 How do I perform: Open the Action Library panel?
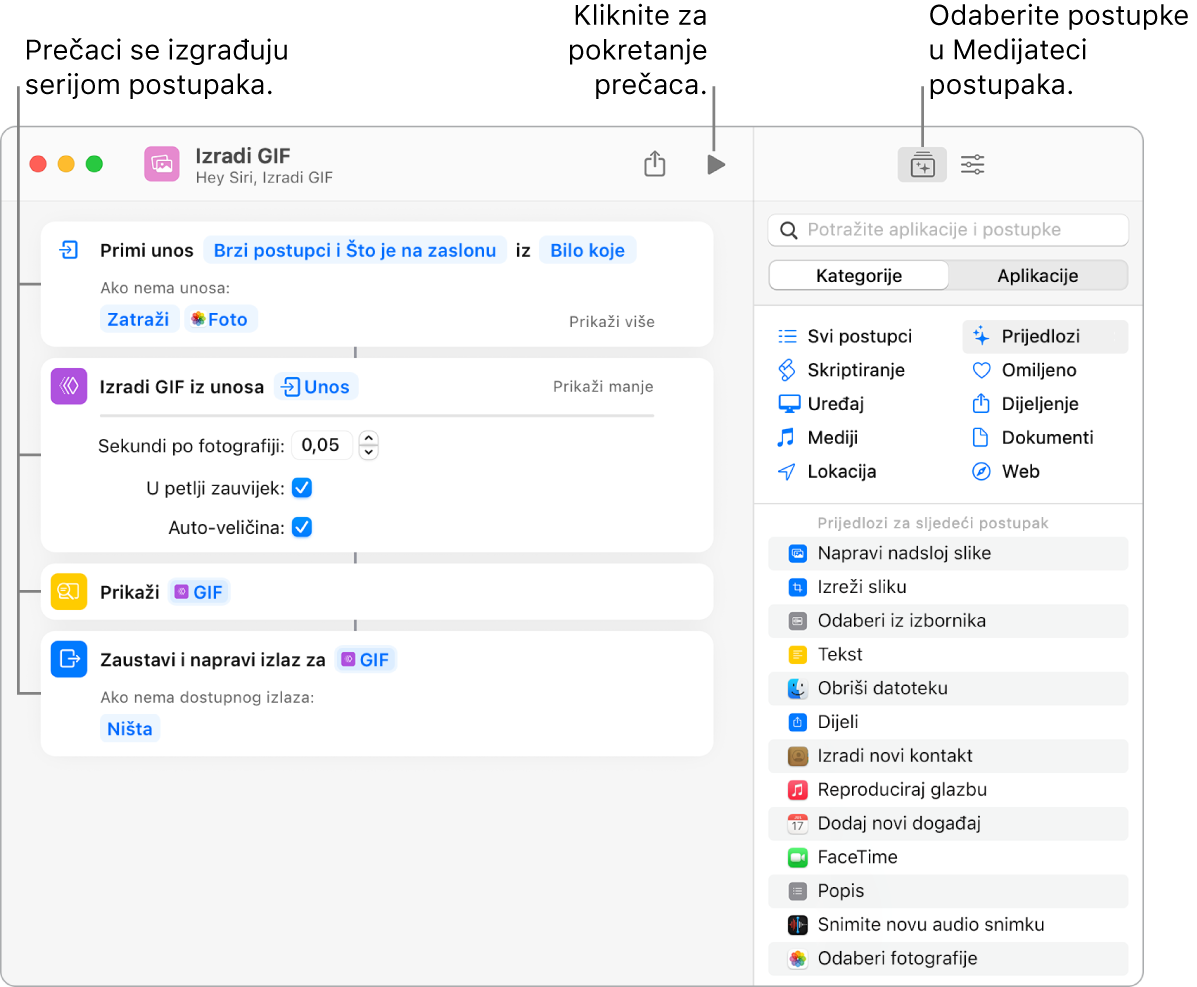click(x=922, y=164)
